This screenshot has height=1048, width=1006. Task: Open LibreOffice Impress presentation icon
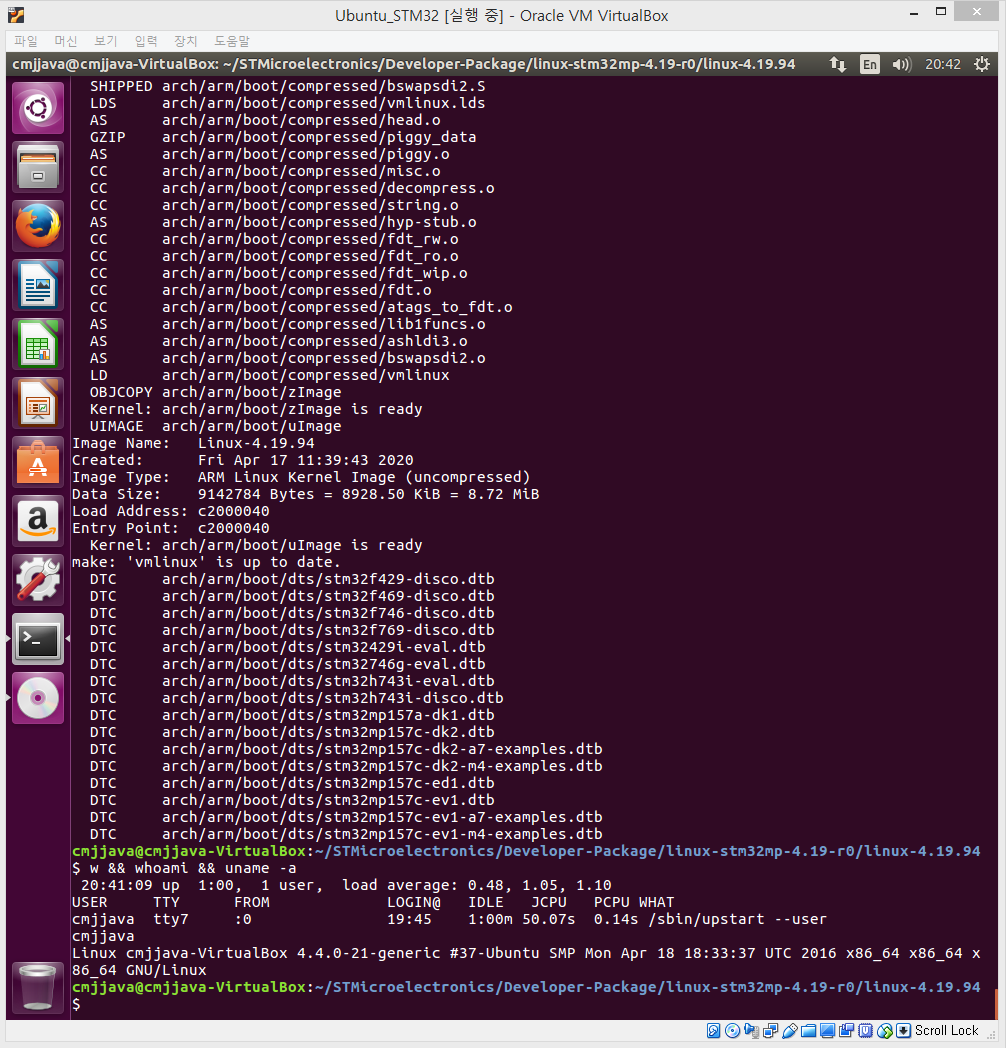[38, 403]
